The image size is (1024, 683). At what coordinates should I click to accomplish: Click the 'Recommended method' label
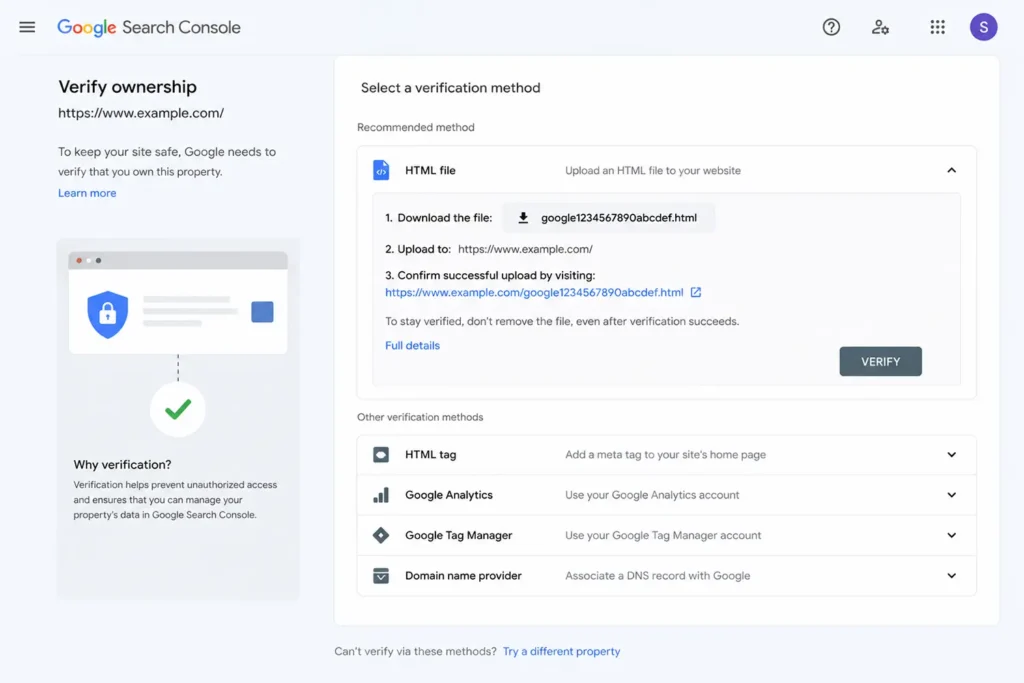tap(415, 127)
